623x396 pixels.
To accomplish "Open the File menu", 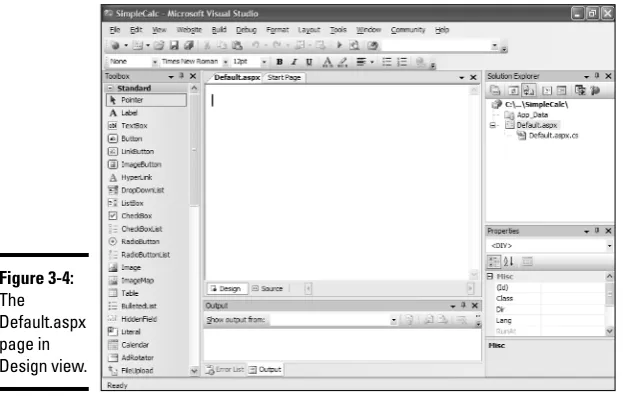I will tap(115, 30).
